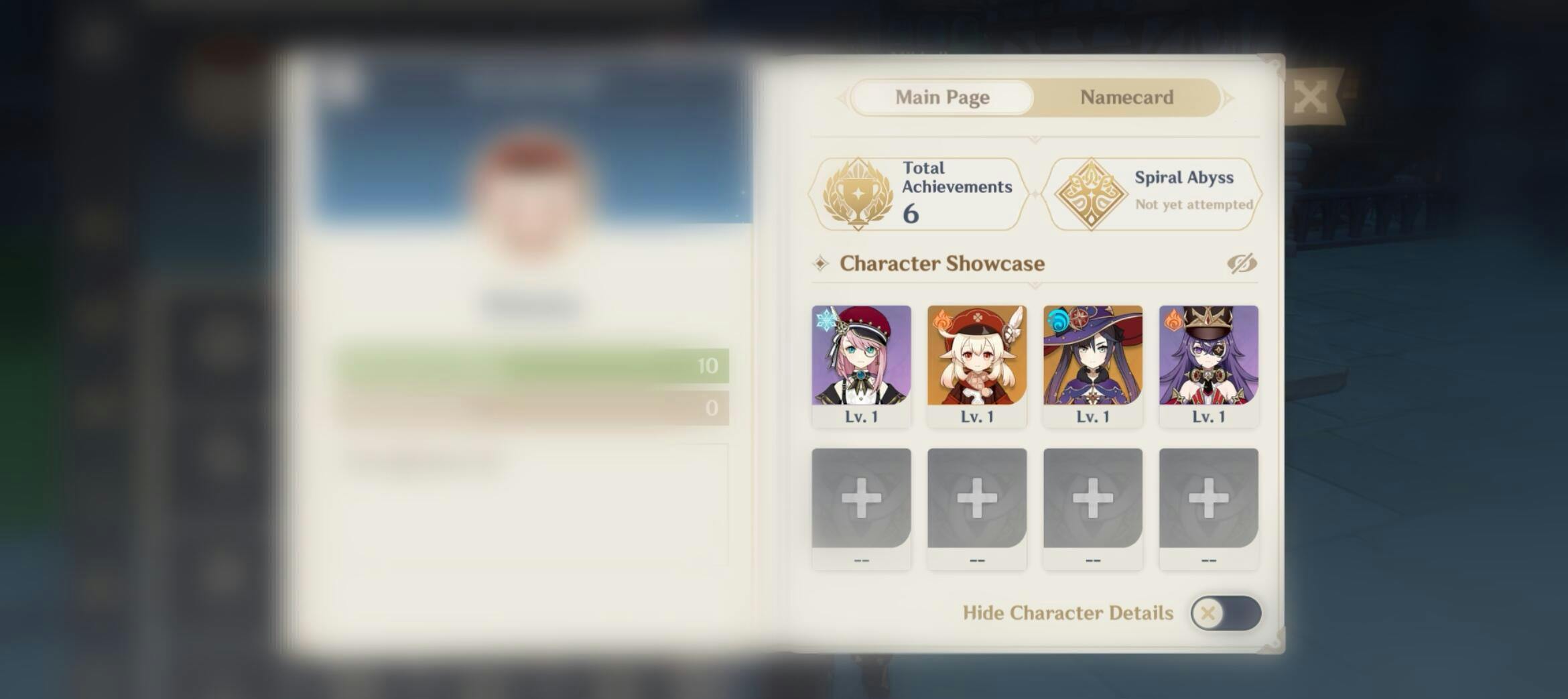Select Klee's portrait in Character Showcase
Viewport: 1568px width, 699px height.
click(977, 366)
